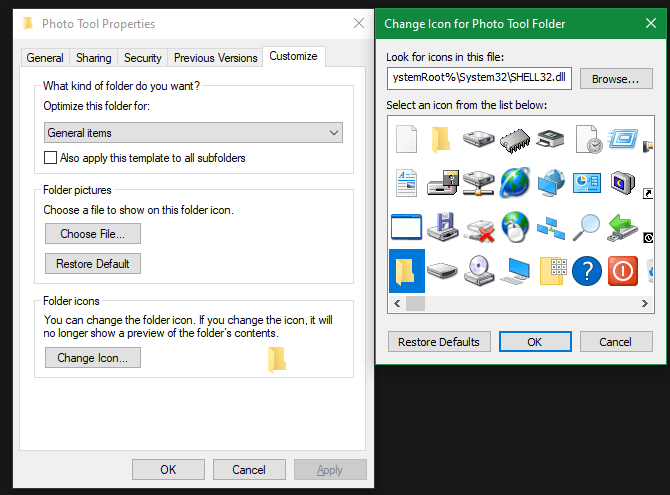Image resolution: width=670 pixels, height=495 pixels.
Task: Pick the drive with red X icon
Action: [x=478, y=226]
